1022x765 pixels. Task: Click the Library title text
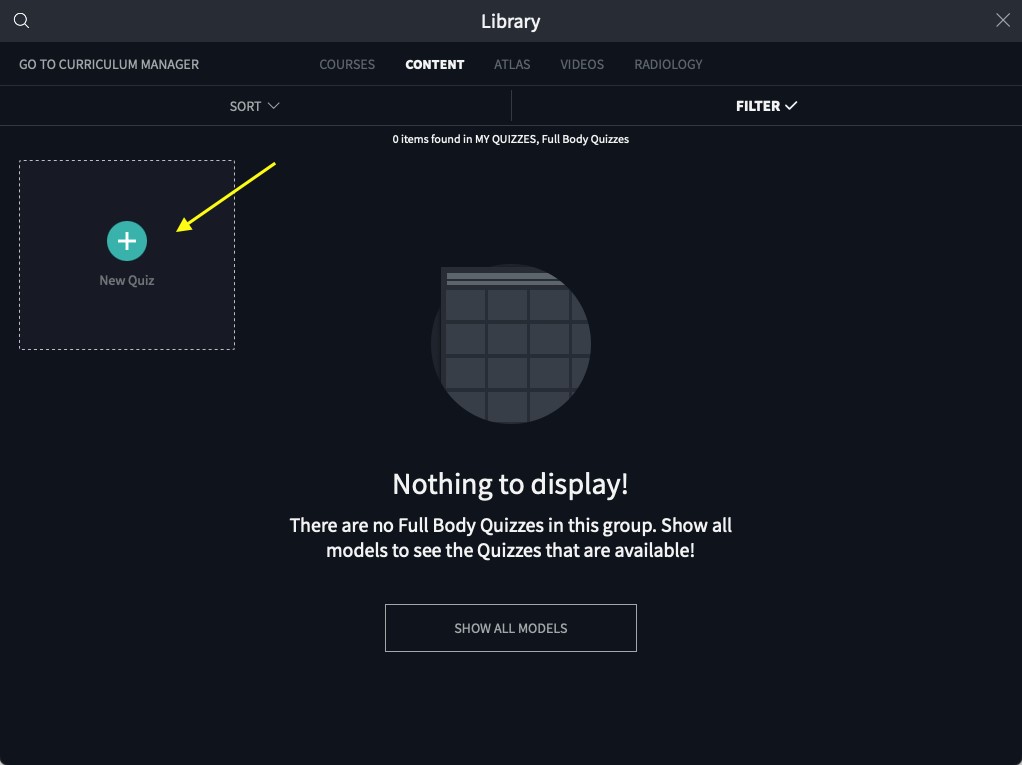pos(510,21)
